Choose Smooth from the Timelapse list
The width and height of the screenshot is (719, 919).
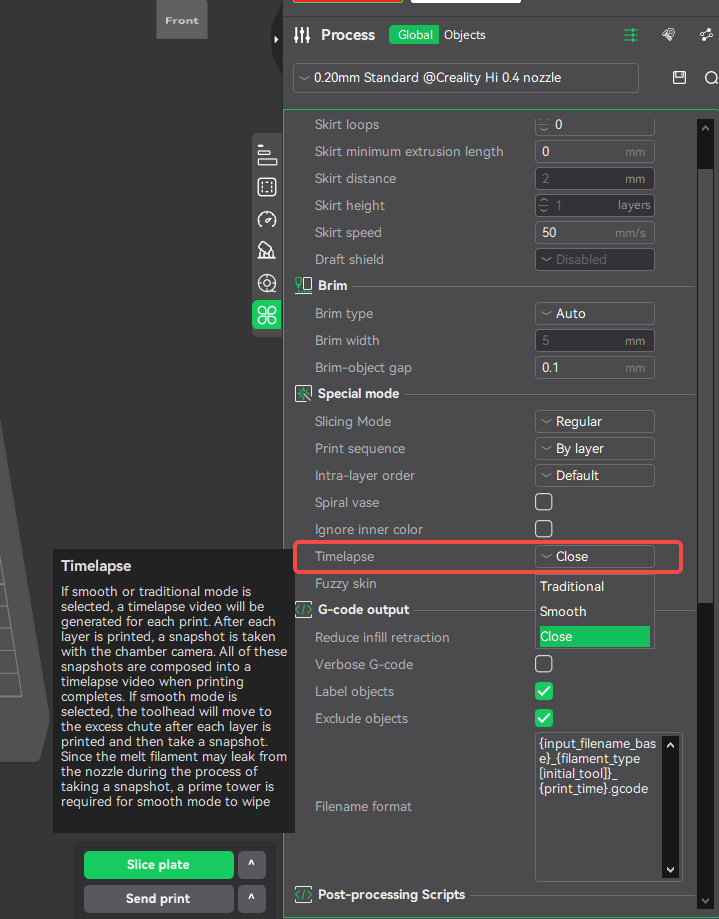(563, 611)
